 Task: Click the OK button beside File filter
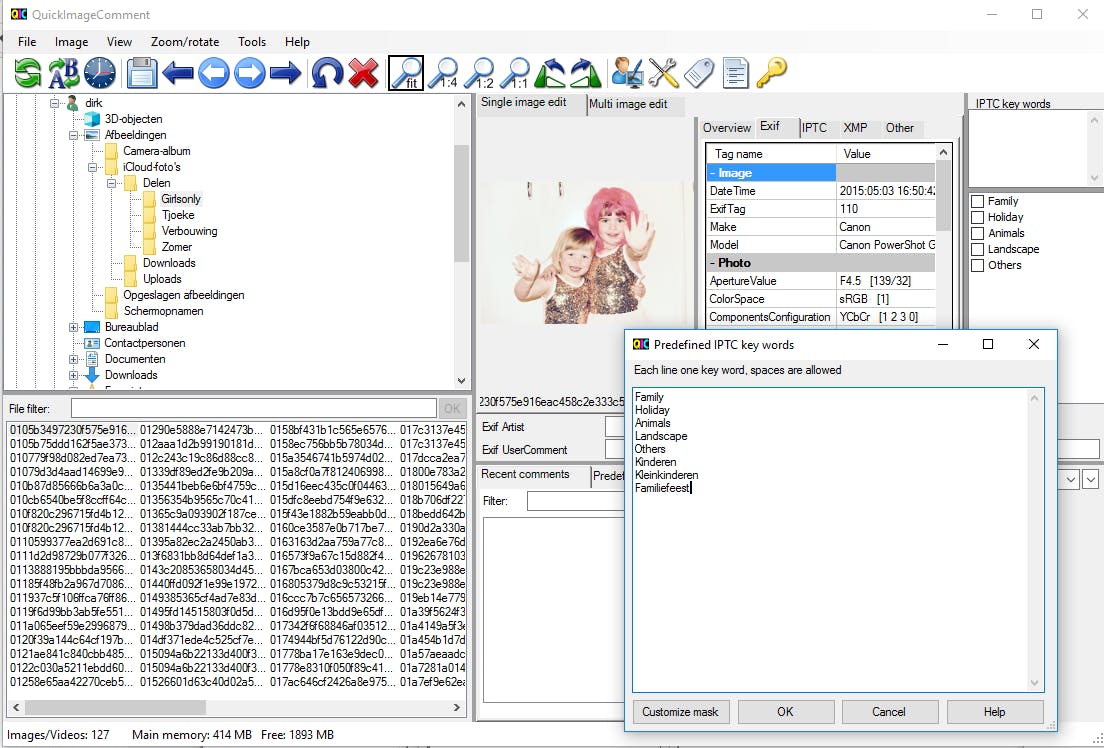[452, 409]
